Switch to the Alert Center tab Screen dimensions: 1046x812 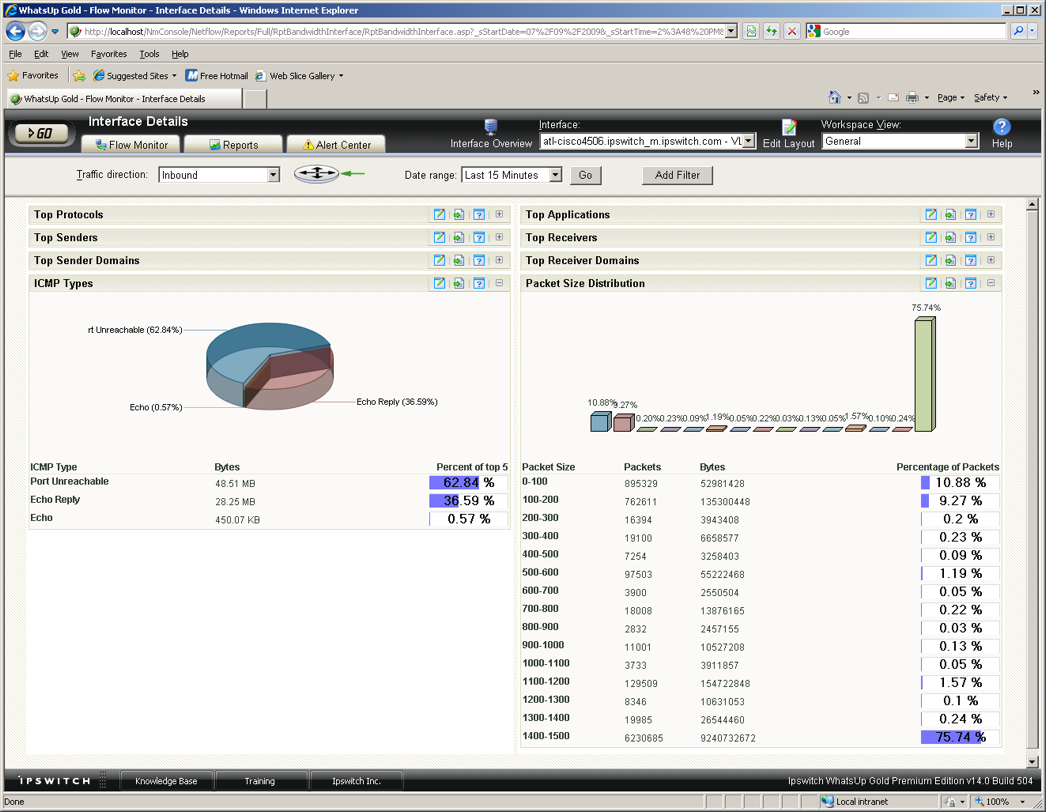336,145
